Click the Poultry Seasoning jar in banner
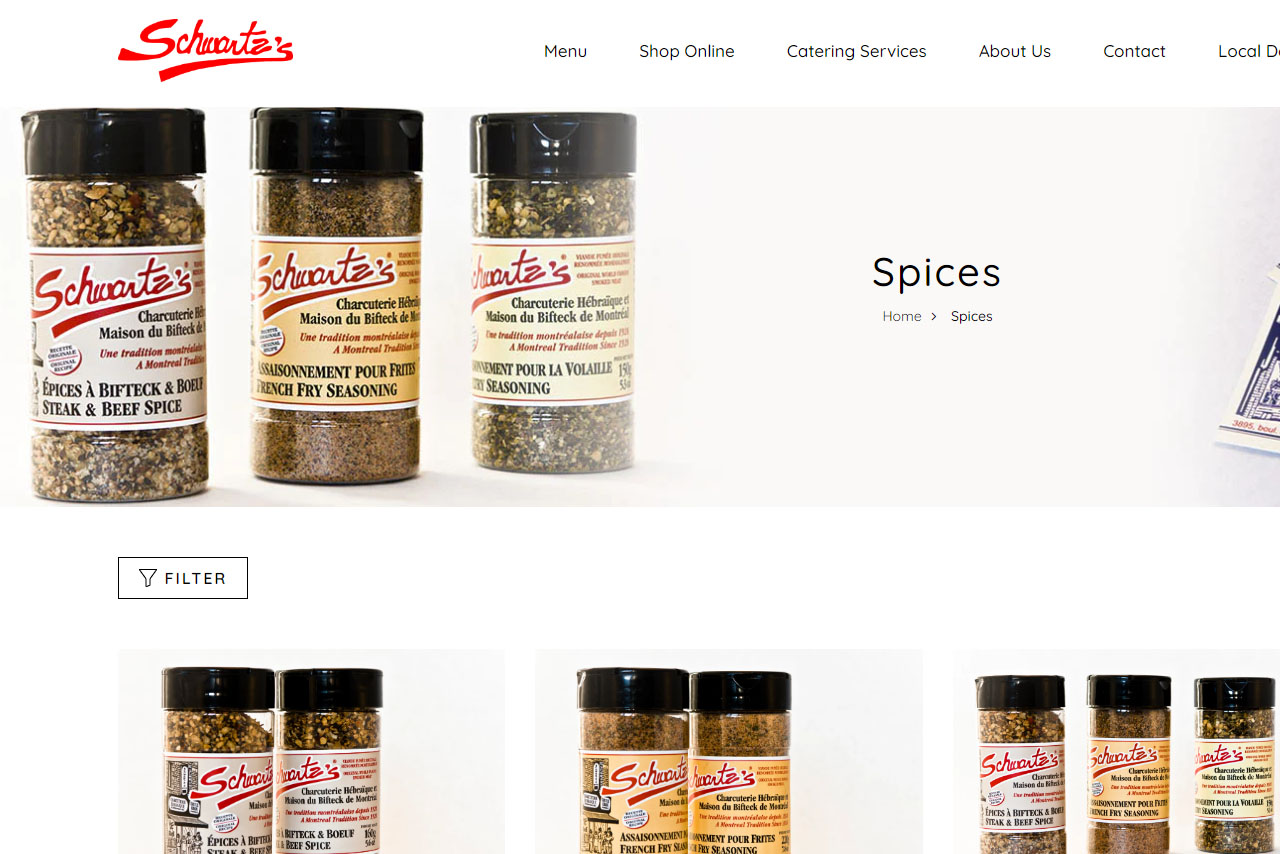The width and height of the screenshot is (1280, 854). (x=553, y=292)
